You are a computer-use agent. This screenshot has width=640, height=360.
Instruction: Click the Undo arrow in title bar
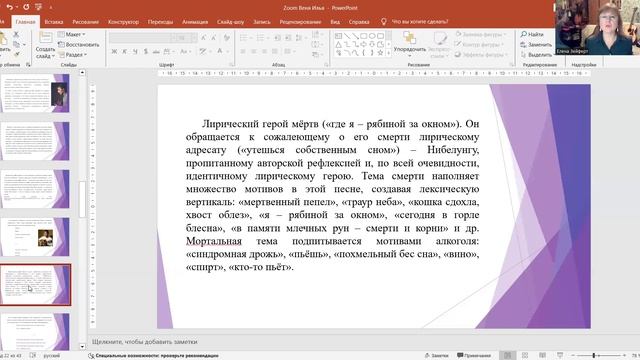click(x=9, y=7)
